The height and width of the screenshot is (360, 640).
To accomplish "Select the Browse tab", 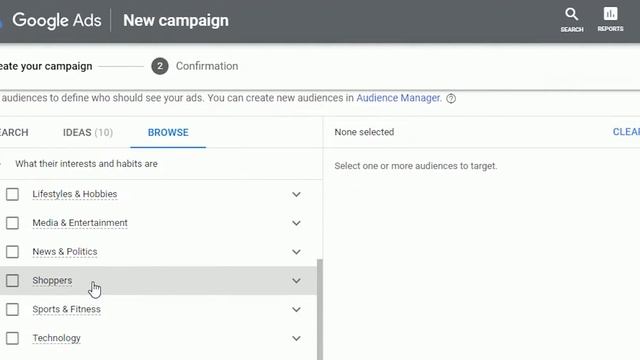I will 168,133.
